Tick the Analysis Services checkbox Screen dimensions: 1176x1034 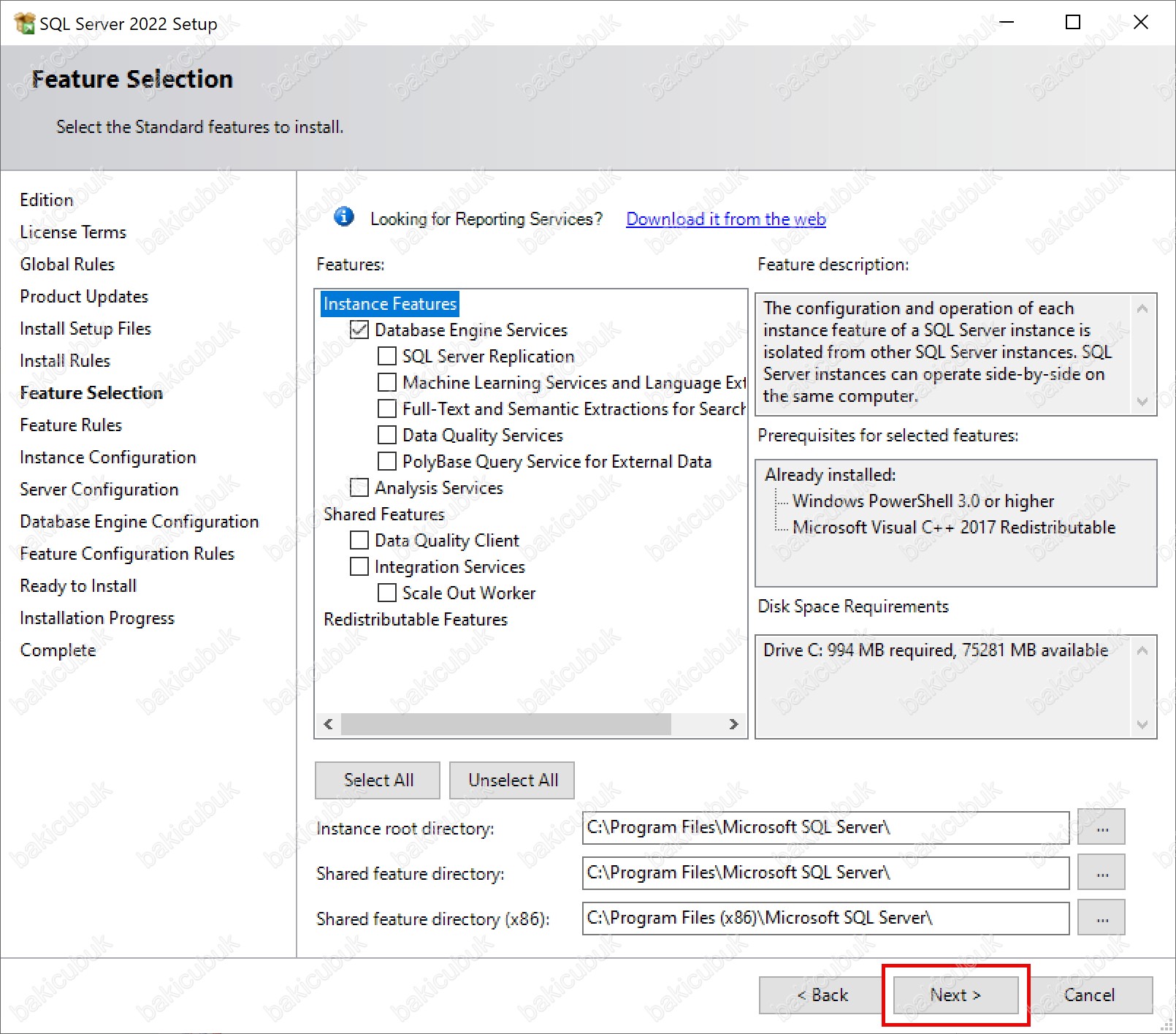[x=359, y=487]
